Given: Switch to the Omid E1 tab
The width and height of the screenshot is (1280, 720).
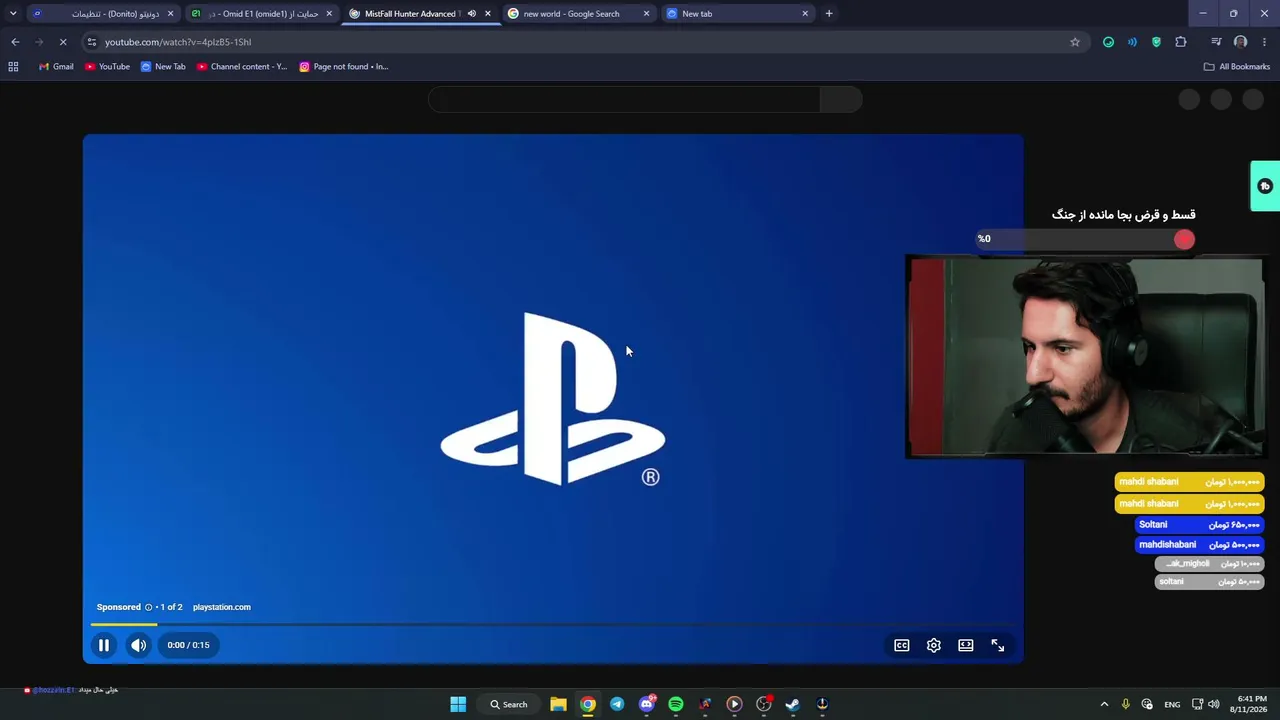Looking at the screenshot, I should pyautogui.click(x=262, y=14).
